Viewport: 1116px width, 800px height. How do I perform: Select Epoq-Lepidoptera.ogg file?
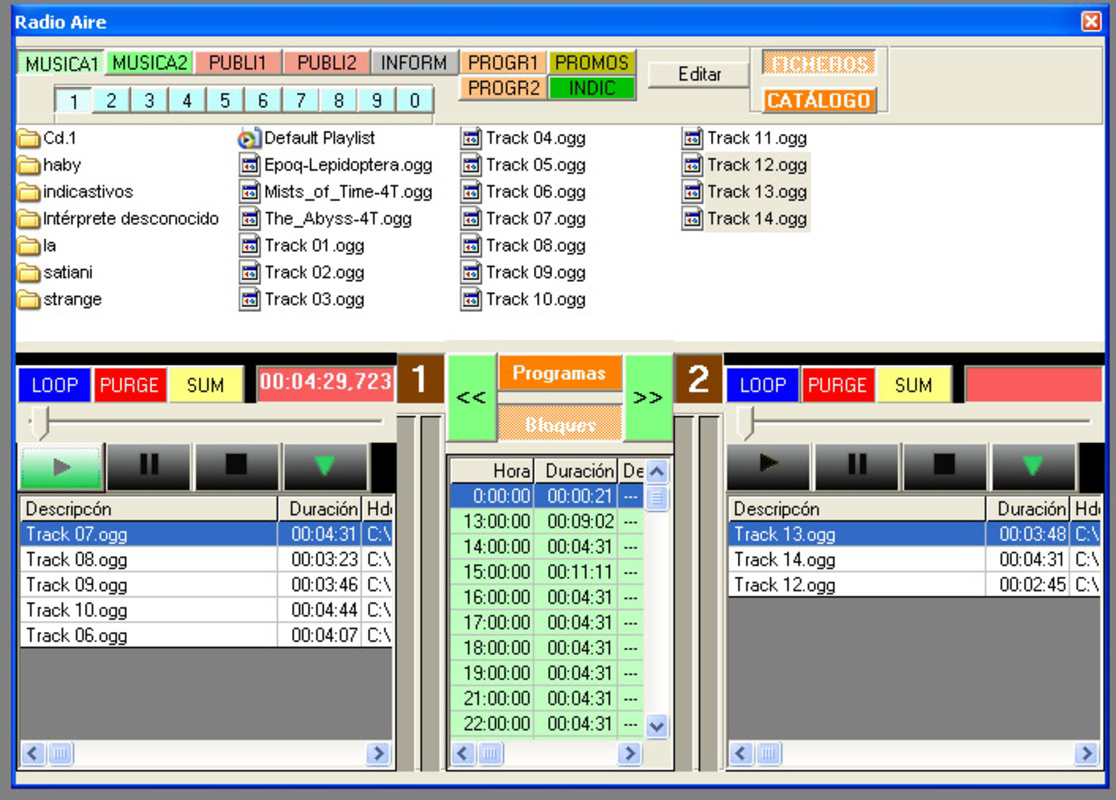point(336,165)
